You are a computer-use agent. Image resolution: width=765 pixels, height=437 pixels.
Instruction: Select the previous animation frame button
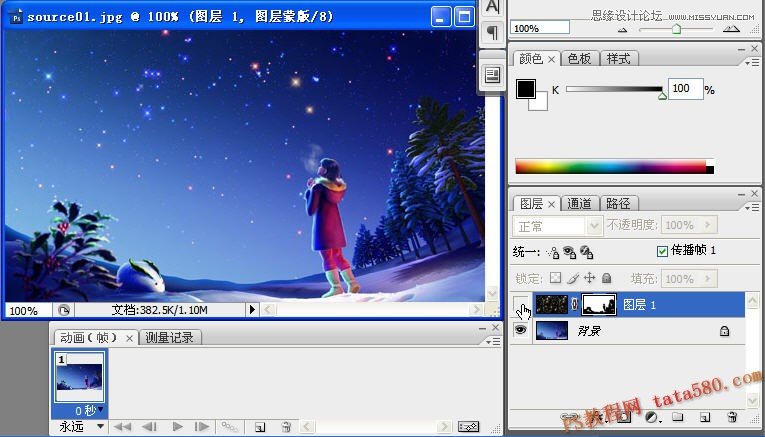coord(149,427)
